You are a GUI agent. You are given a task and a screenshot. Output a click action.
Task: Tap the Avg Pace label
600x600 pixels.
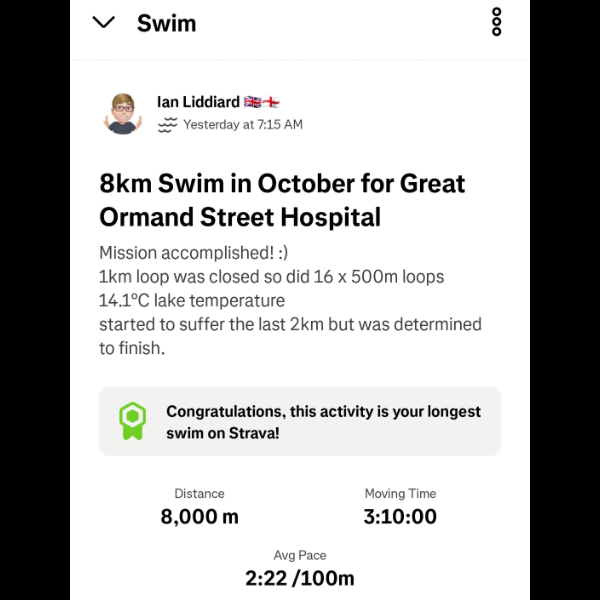click(x=300, y=555)
